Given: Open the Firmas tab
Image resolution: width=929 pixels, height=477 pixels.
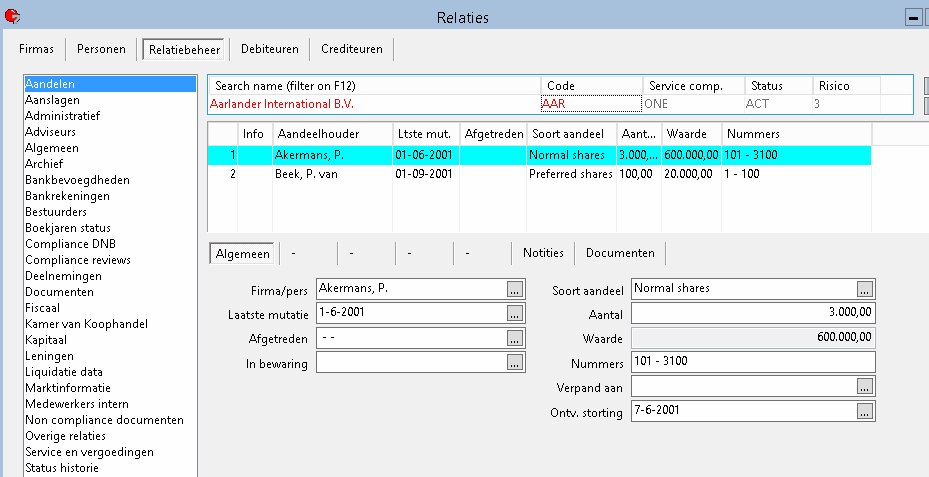Looking at the screenshot, I should coord(36,49).
